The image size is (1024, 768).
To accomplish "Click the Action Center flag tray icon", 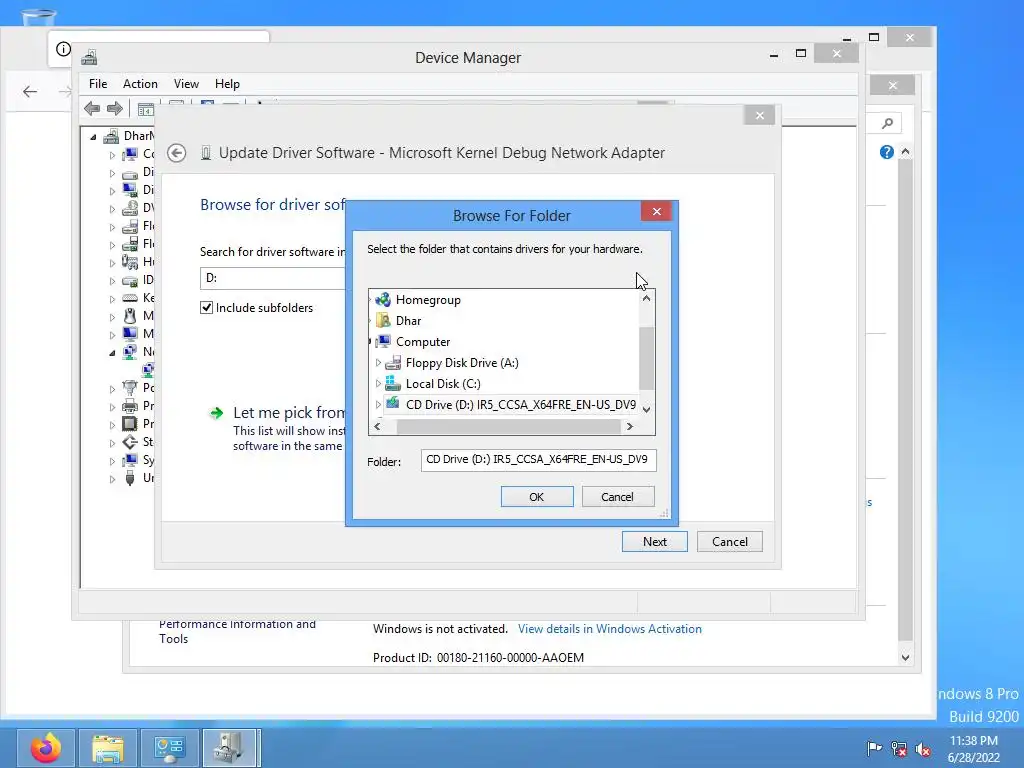I will click(x=874, y=749).
